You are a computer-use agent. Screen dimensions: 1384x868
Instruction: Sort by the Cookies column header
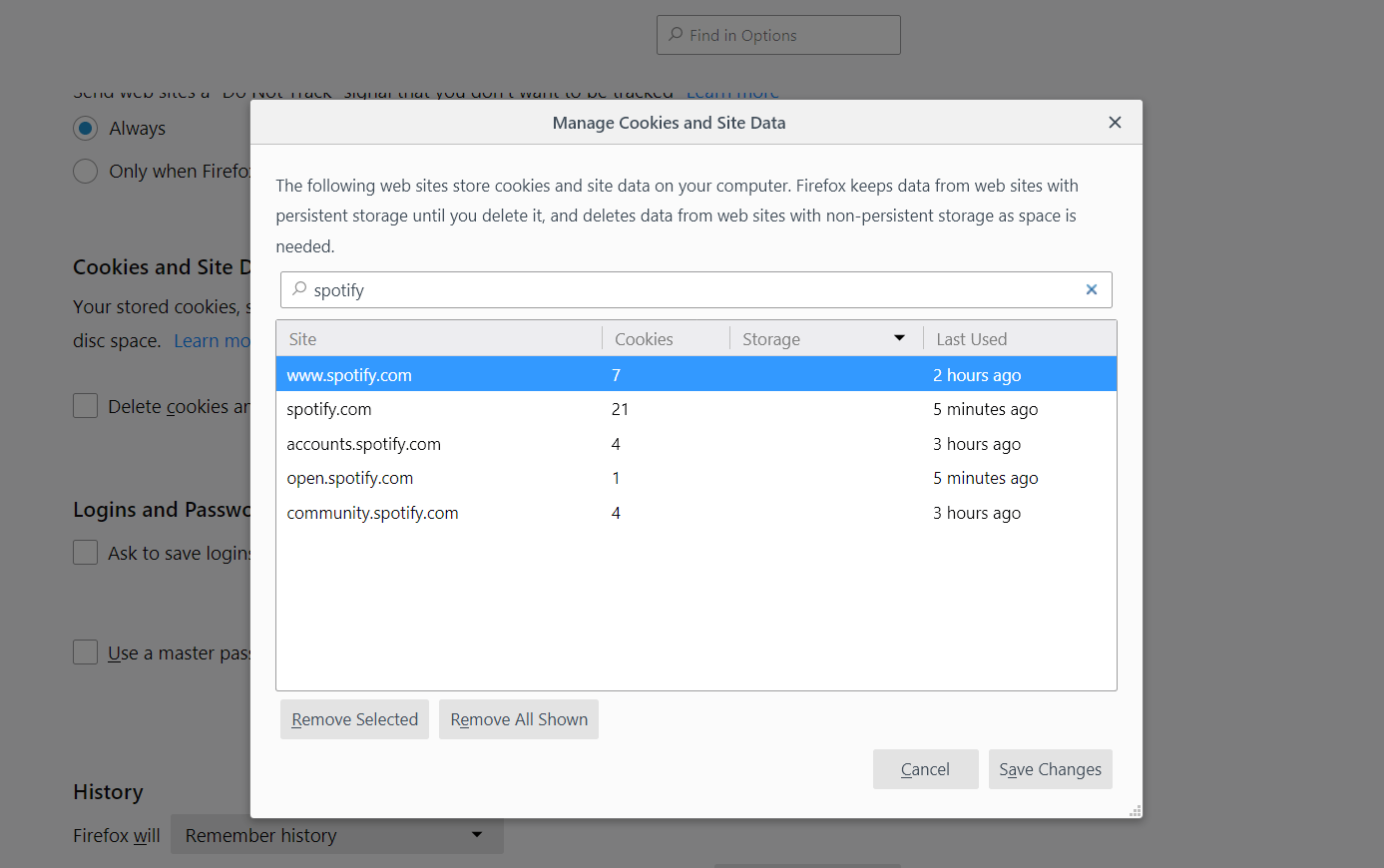[x=665, y=339]
